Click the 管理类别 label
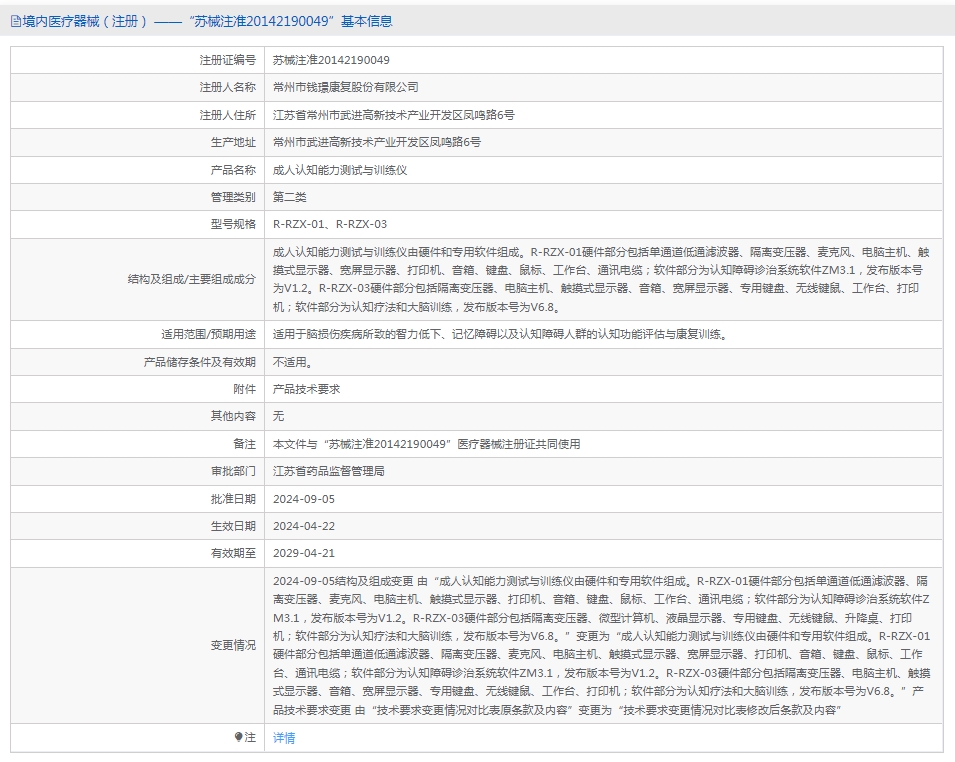This screenshot has height=762, width=955. click(233, 197)
